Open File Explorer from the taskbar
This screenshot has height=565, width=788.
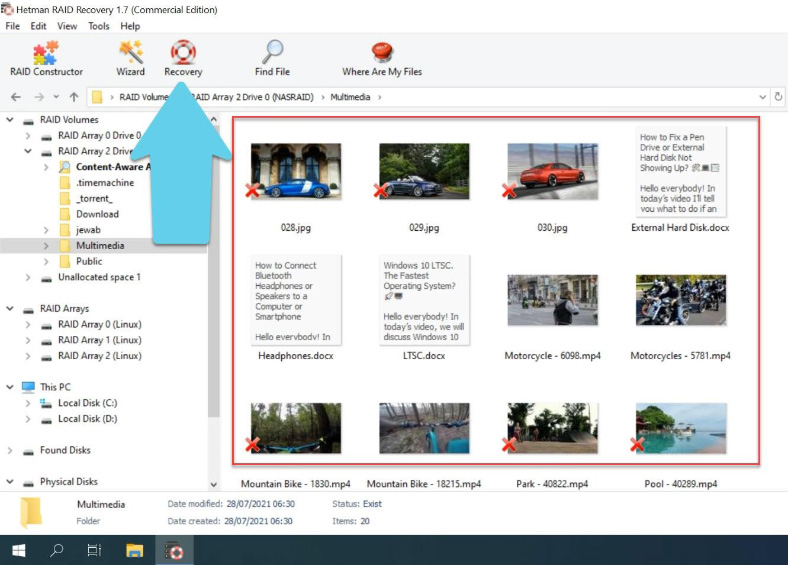(x=134, y=550)
